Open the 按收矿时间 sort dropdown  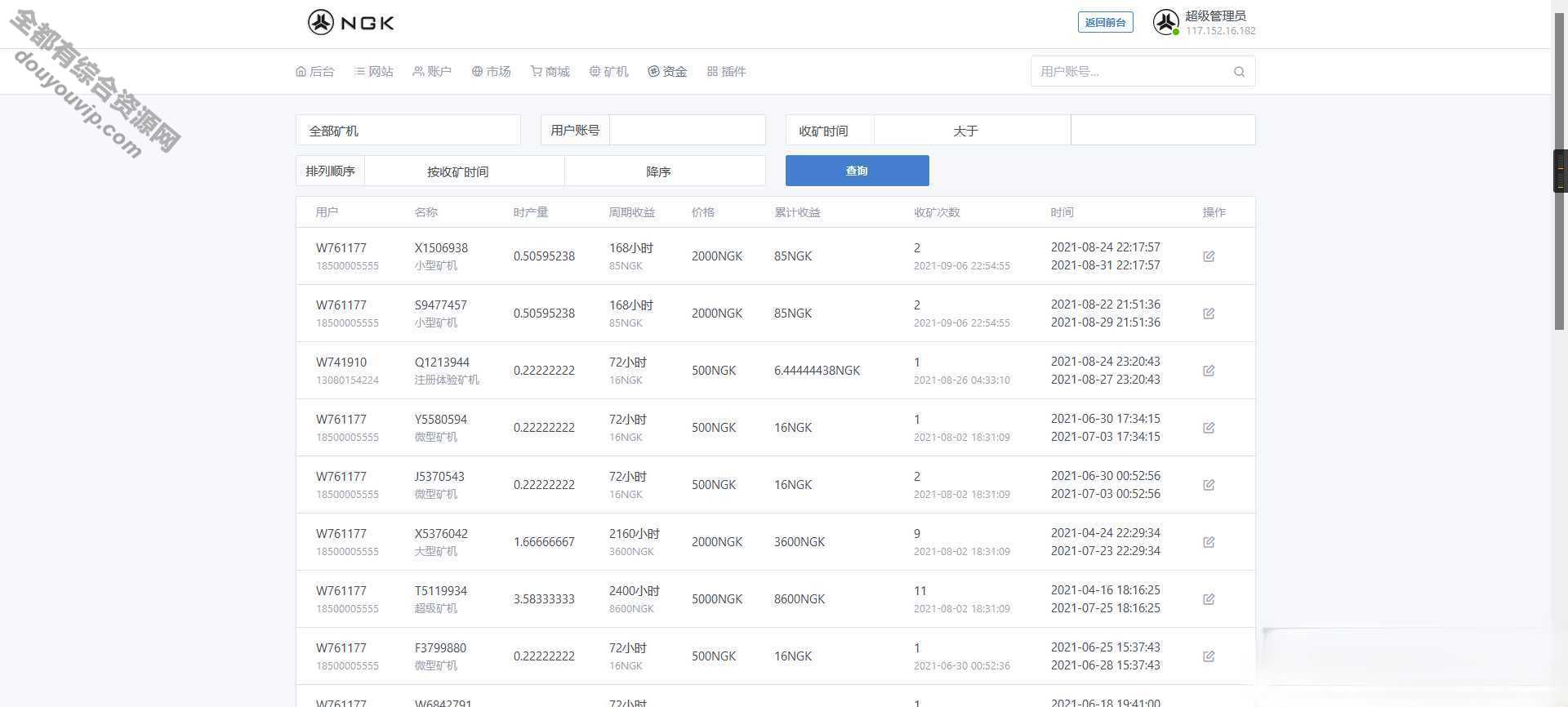pos(464,171)
